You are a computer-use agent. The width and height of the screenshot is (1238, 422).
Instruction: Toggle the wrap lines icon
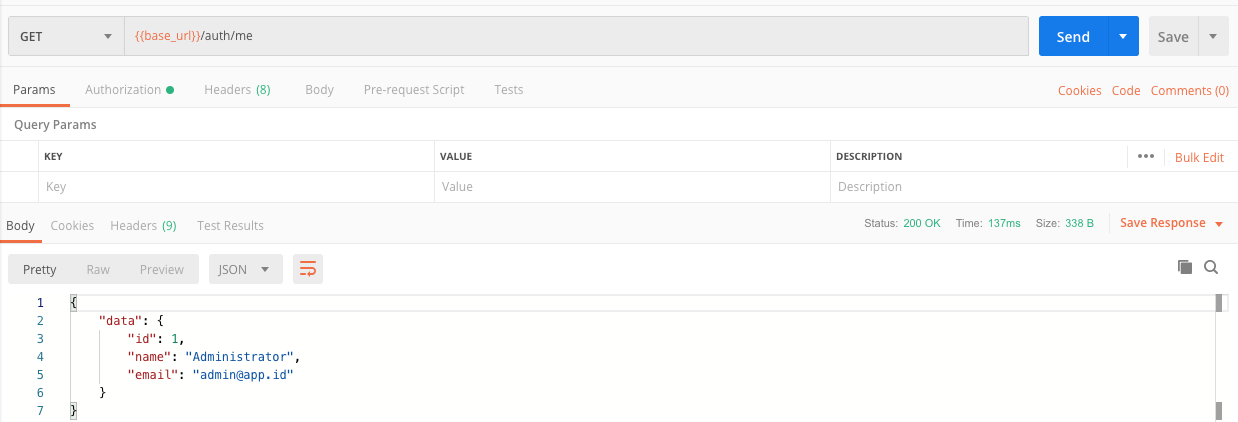(308, 269)
